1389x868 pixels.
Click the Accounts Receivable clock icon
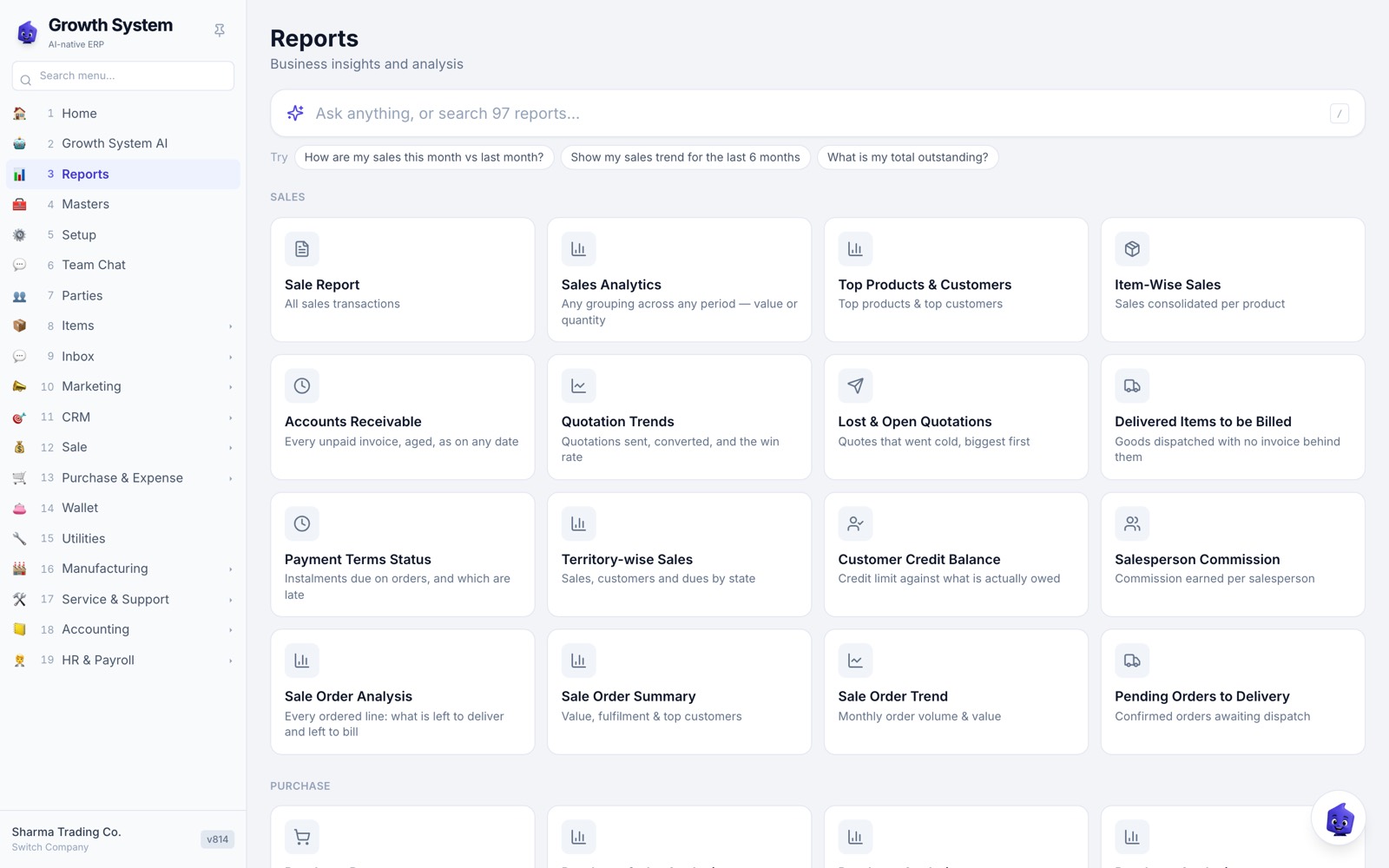[x=302, y=386]
